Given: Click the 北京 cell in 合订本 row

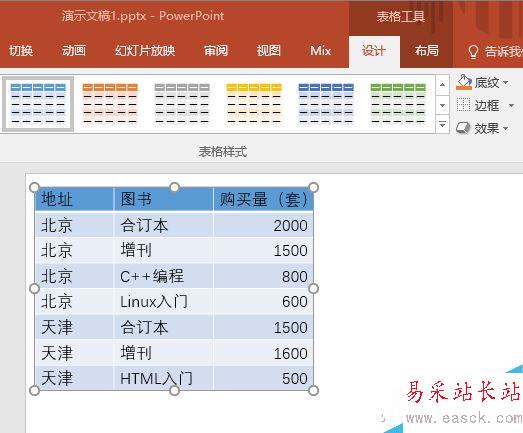Looking at the screenshot, I should [74, 225].
